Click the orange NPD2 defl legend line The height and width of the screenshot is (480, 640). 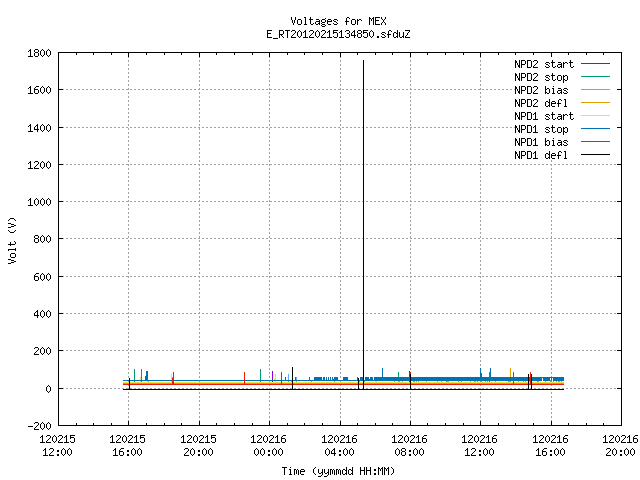[595, 103]
